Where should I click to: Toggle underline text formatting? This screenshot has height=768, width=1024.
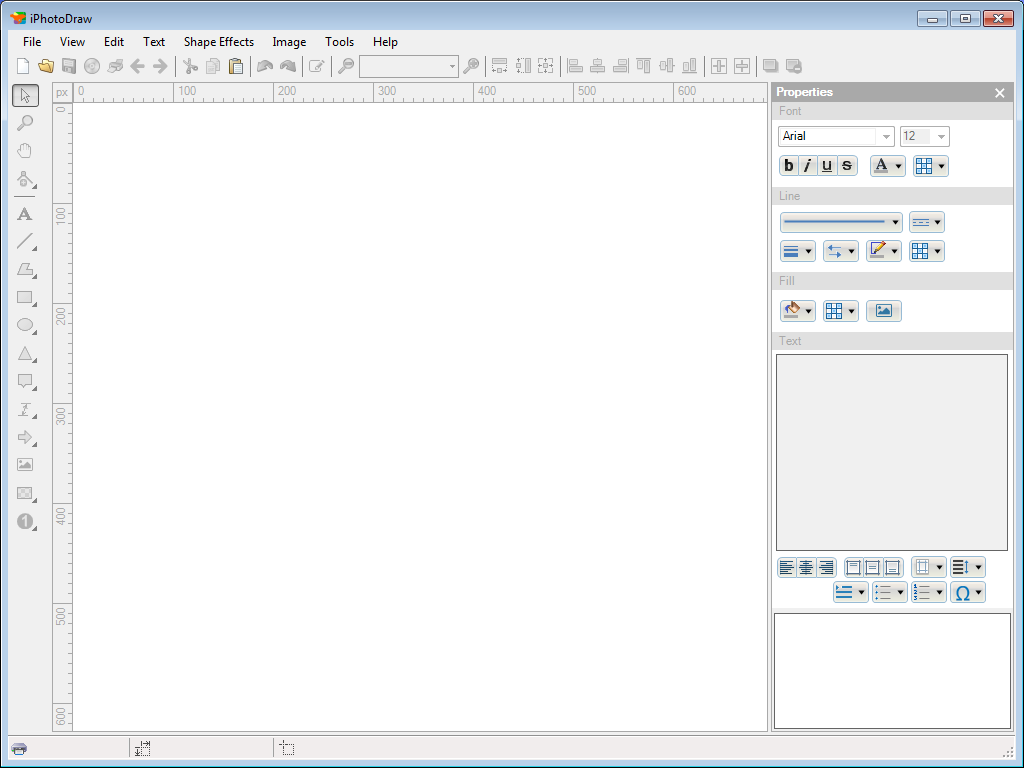[x=826, y=165]
